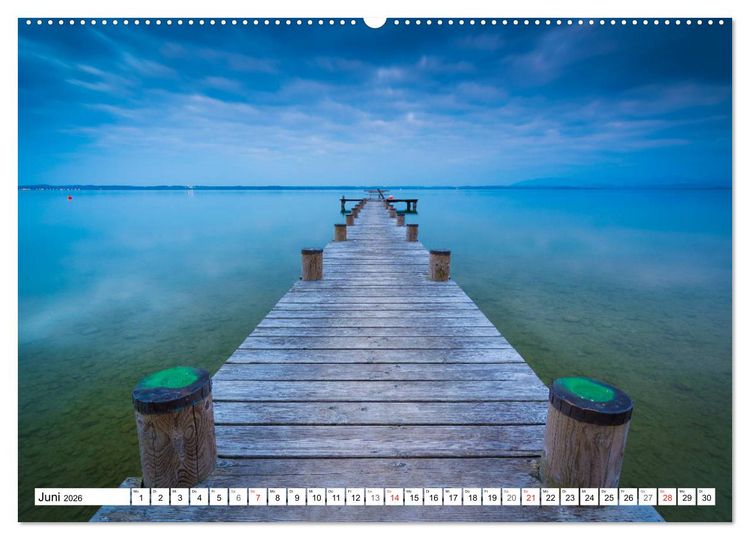Image resolution: width=750 pixels, height=540 pixels.
Task: Select day 16 in the calendar strip
Action: click(x=433, y=496)
